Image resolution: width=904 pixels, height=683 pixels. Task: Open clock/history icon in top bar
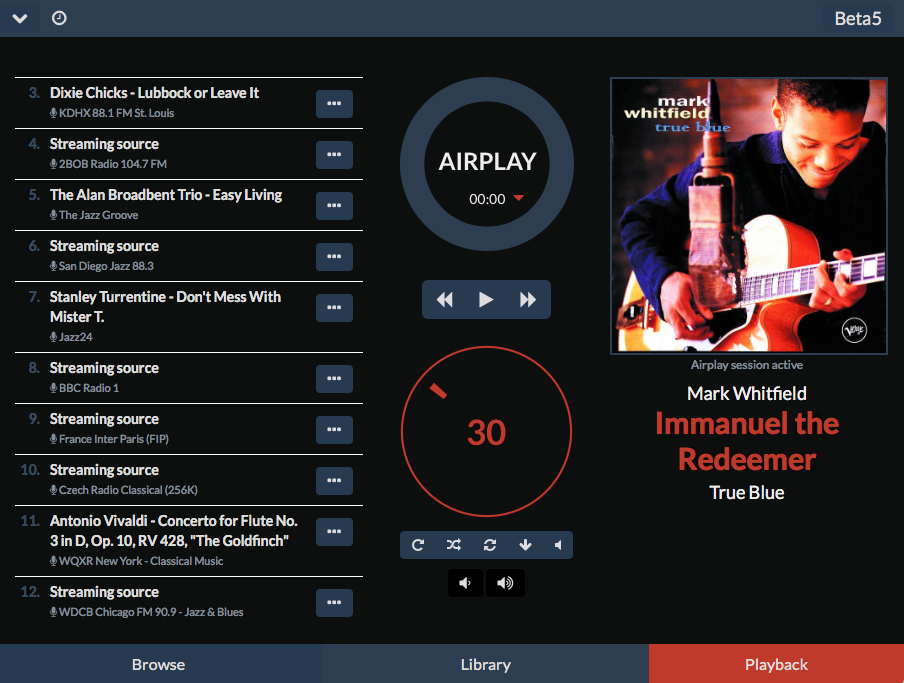tap(59, 18)
